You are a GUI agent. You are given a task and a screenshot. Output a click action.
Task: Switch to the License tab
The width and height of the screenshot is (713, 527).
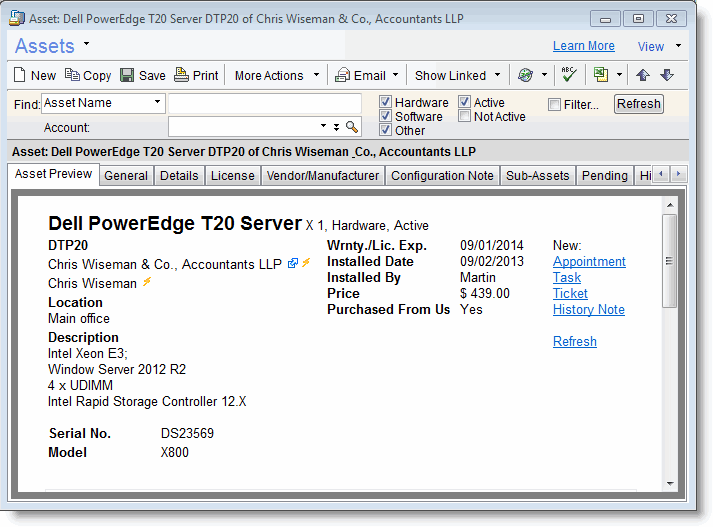(x=232, y=176)
